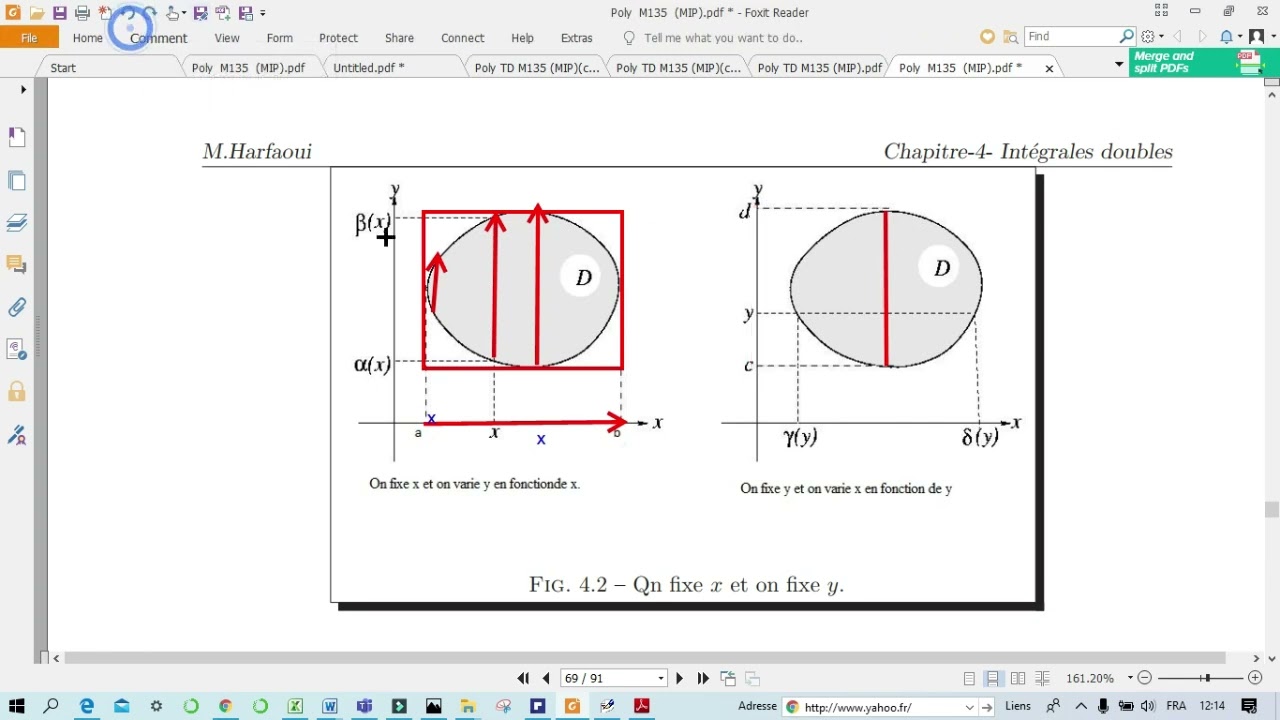Switch to single page view
This screenshot has height=720, width=1280.
click(x=969, y=678)
